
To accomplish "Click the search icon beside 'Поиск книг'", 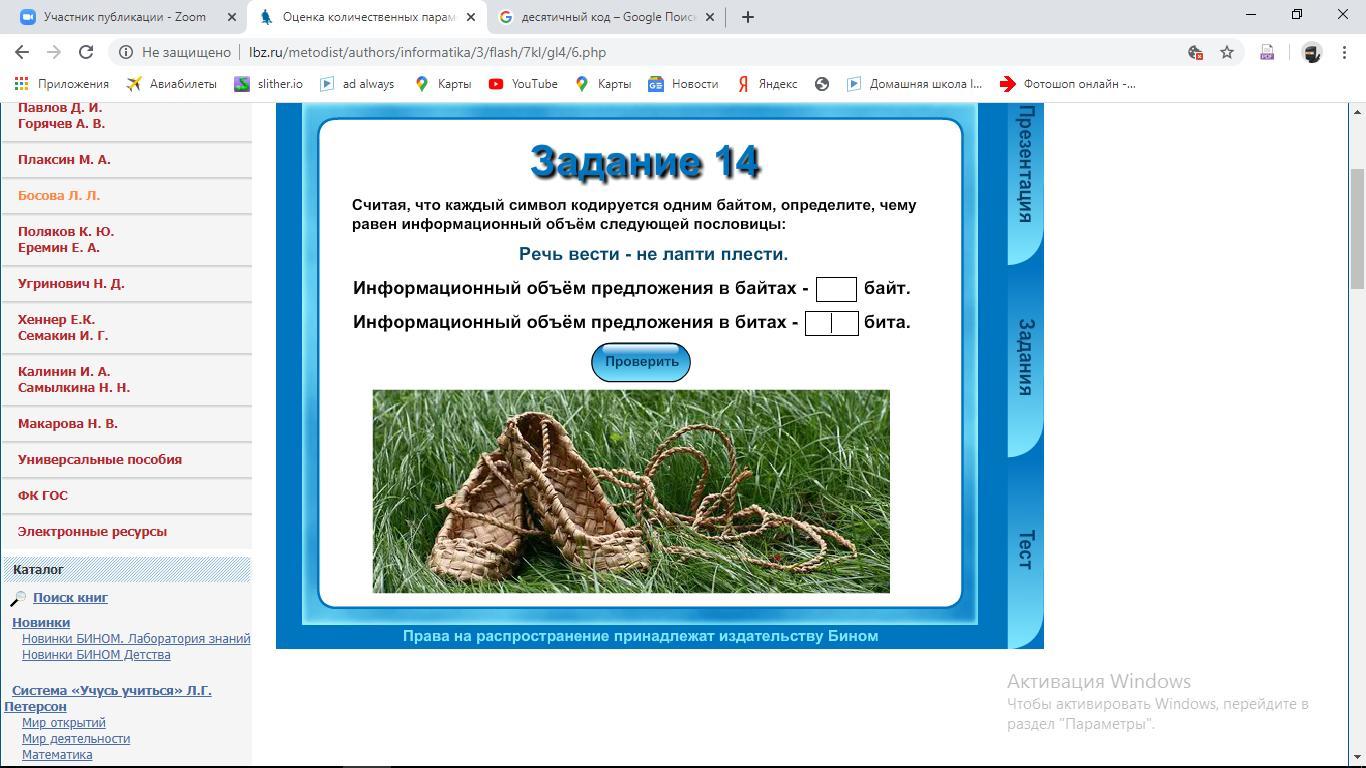I will 18,598.
